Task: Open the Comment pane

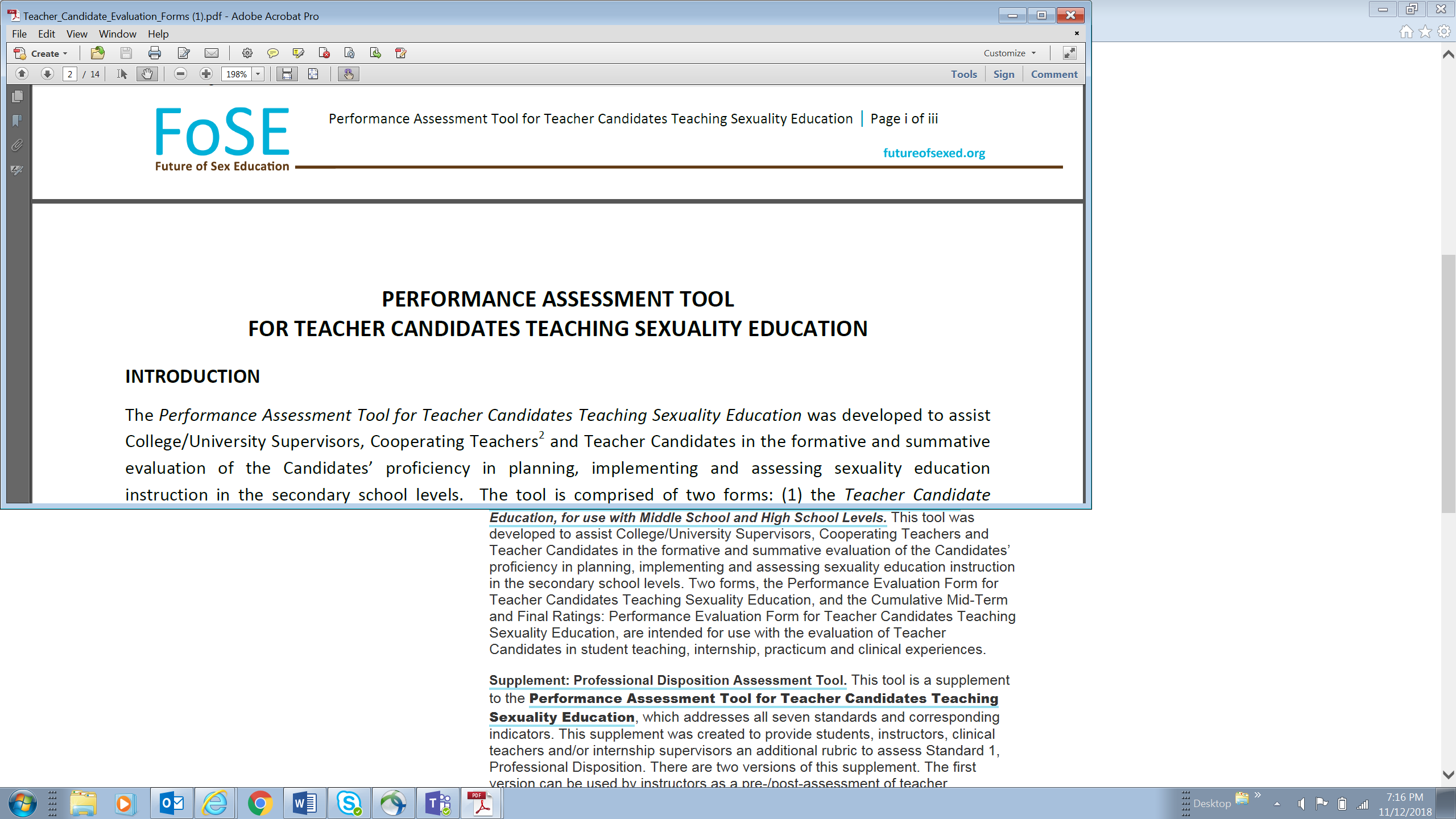Action: click(x=1053, y=74)
